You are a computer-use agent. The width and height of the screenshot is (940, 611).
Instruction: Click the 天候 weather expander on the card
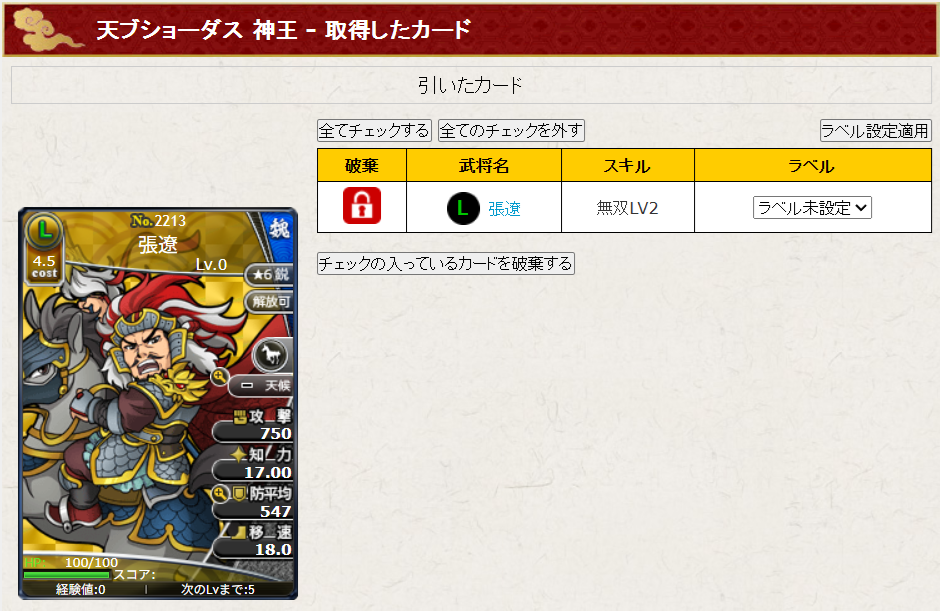261,386
